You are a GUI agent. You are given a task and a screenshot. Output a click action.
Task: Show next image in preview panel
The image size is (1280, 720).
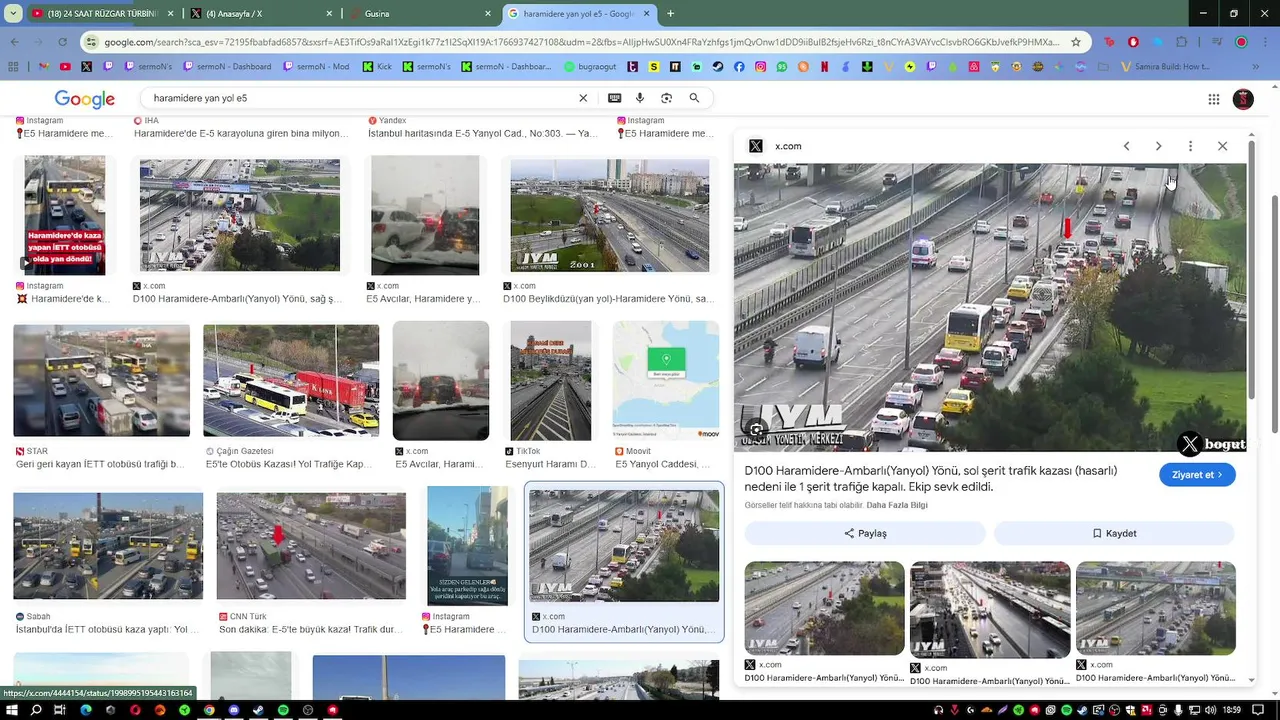click(x=1158, y=146)
